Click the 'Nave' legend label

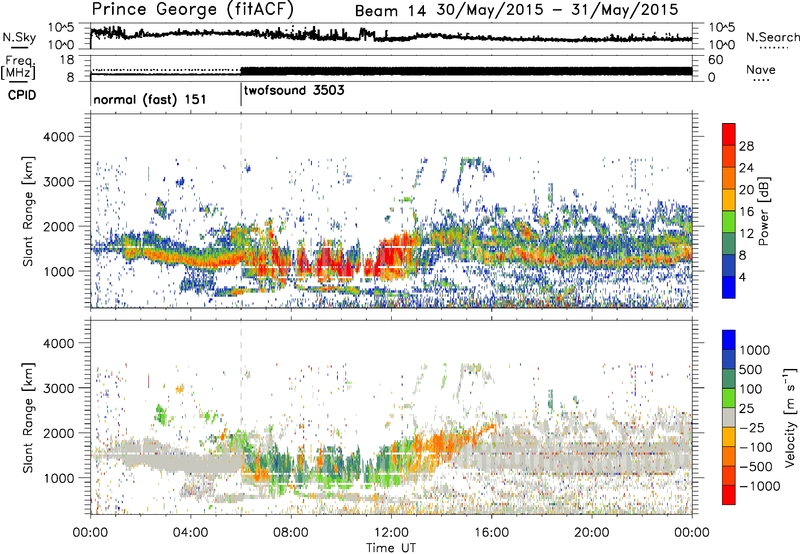(x=761, y=69)
